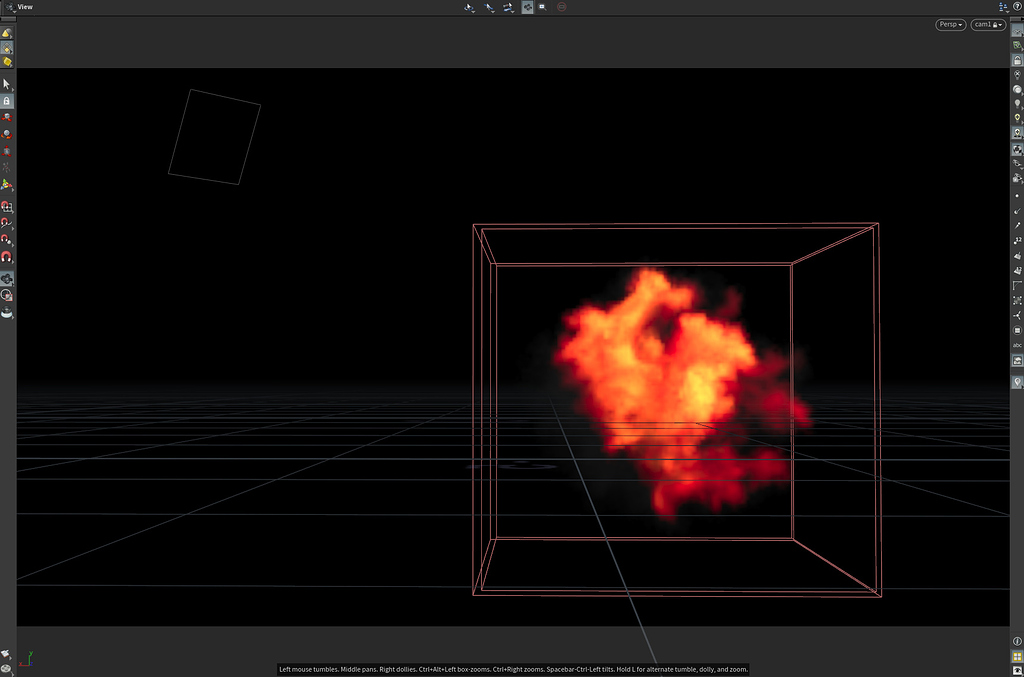Screen dimensions: 1024x677
Task: Pick the Scale tool below the Rotate tool
Action: (6, 150)
